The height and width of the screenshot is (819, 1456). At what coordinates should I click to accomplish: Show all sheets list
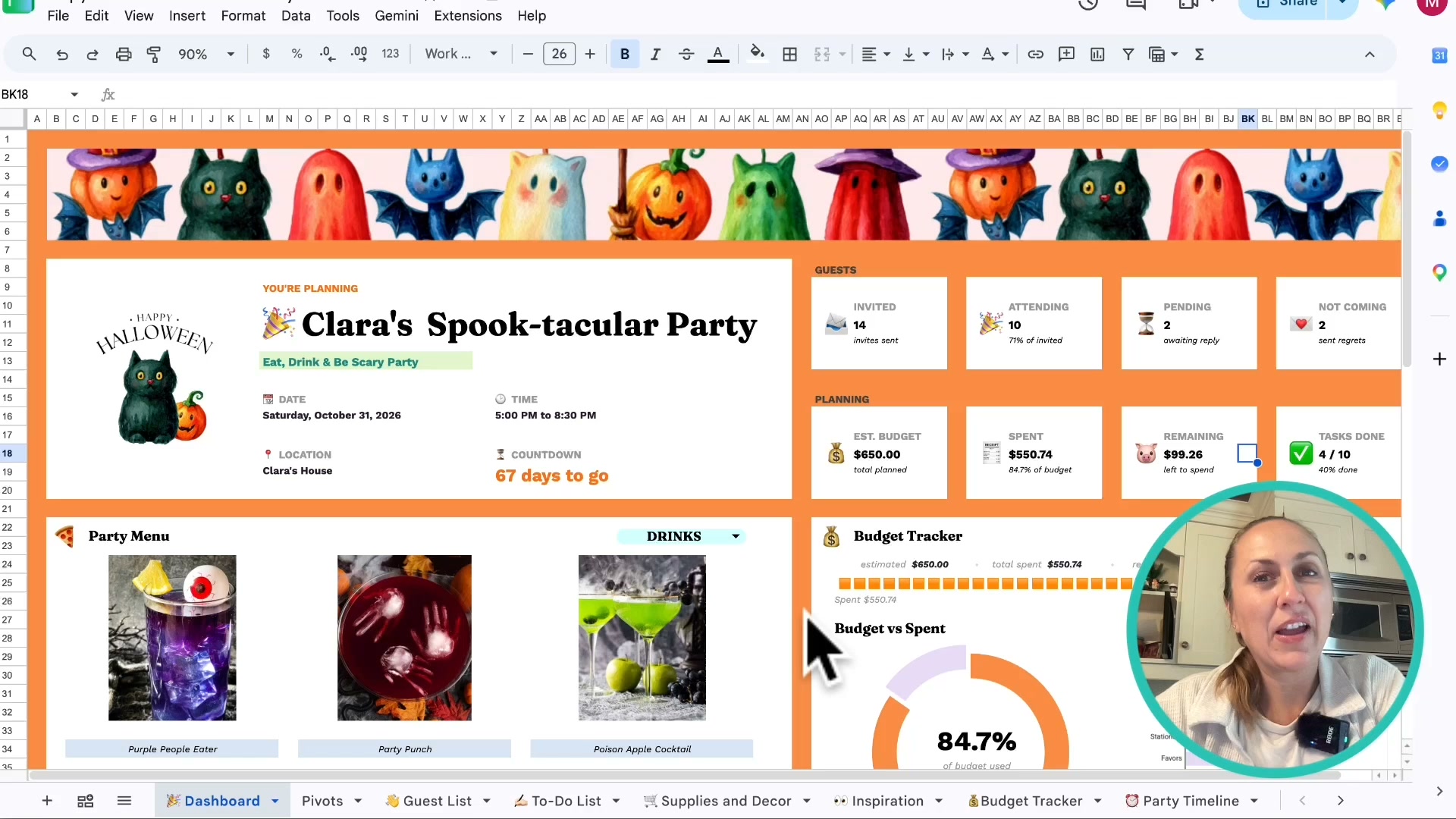(124, 801)
